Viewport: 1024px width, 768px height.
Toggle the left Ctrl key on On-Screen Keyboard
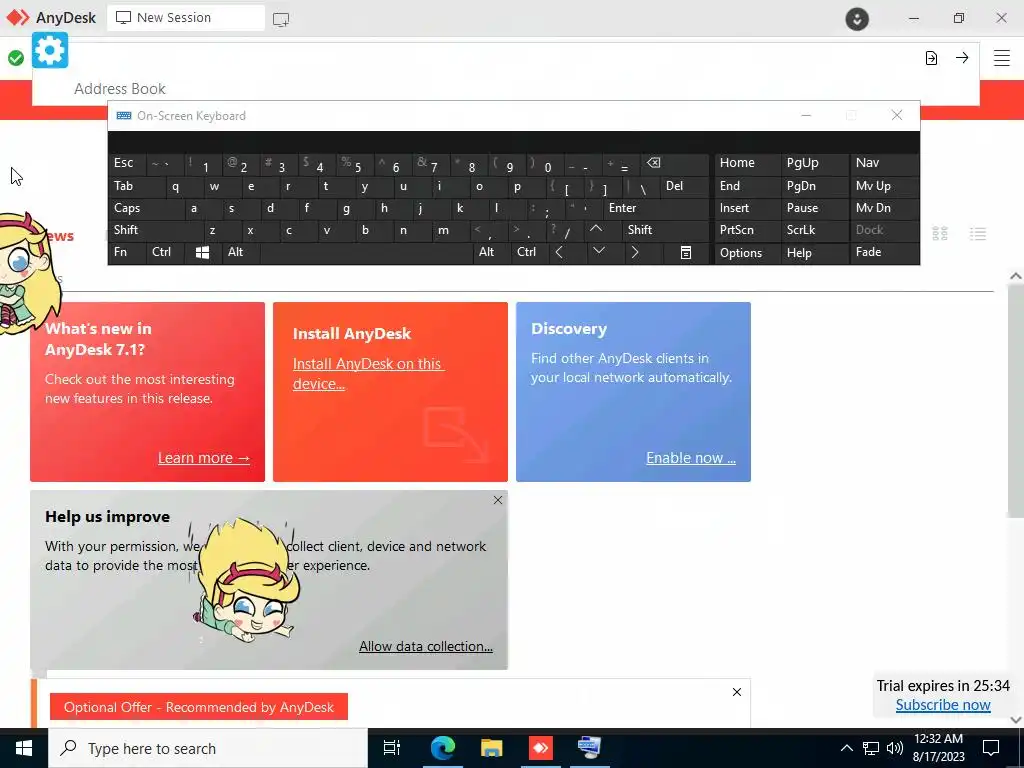pos(165,252)
